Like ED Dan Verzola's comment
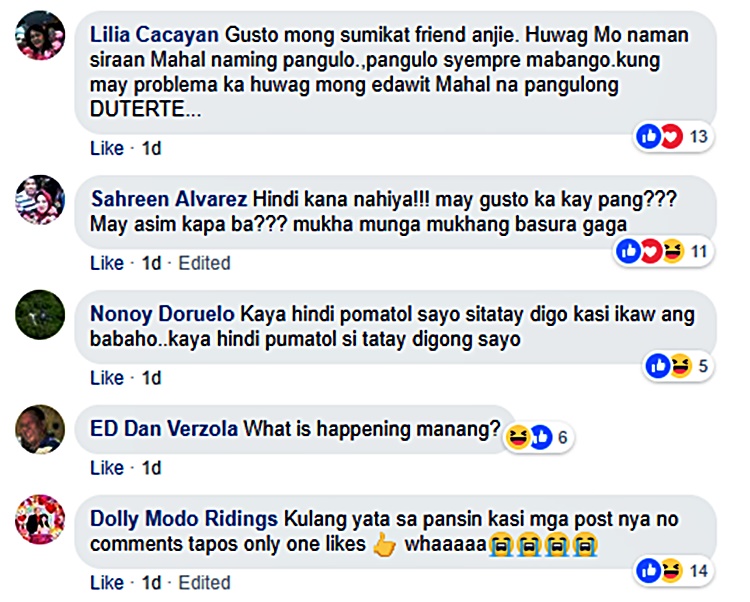 (x=107, y=468)
